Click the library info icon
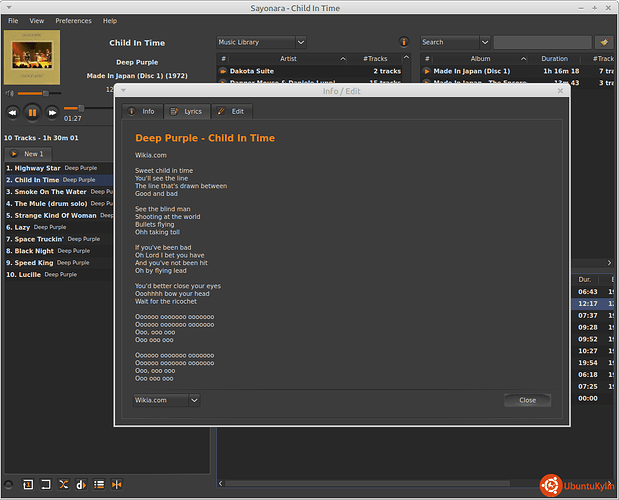619x500 pixels. [403, 42]
